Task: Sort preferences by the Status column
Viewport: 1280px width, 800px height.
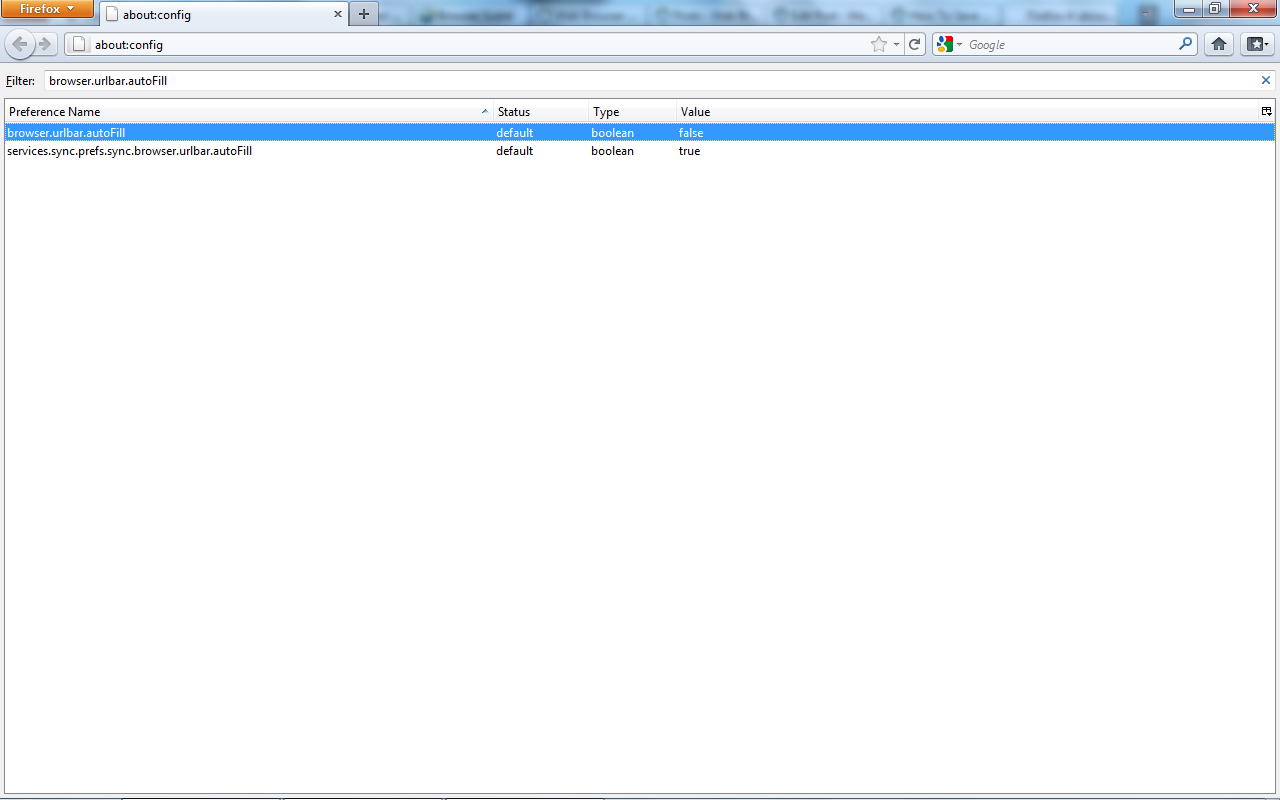Action: pos(538,112)
